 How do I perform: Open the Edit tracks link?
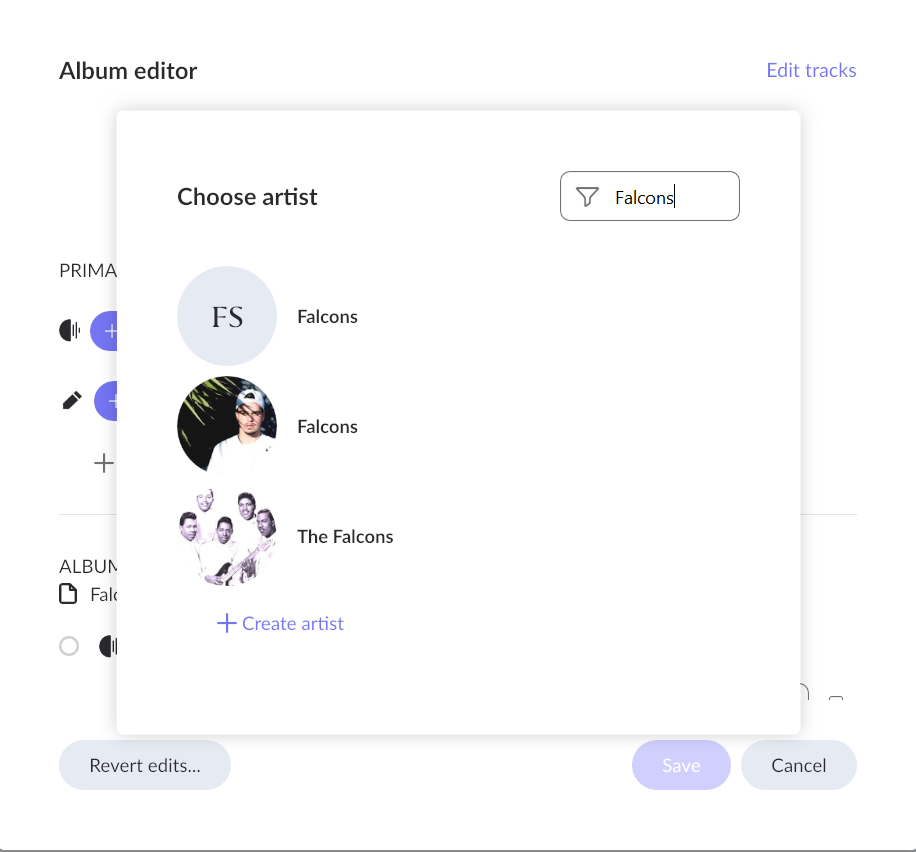(811, 70)
